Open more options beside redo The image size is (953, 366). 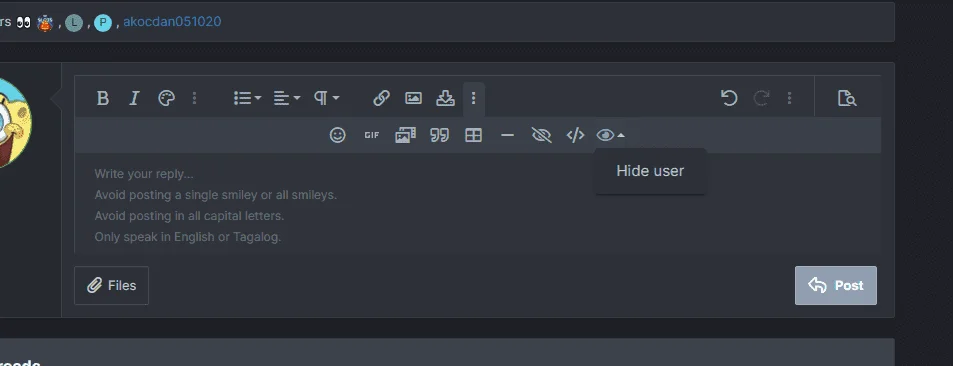coord(789,98)
